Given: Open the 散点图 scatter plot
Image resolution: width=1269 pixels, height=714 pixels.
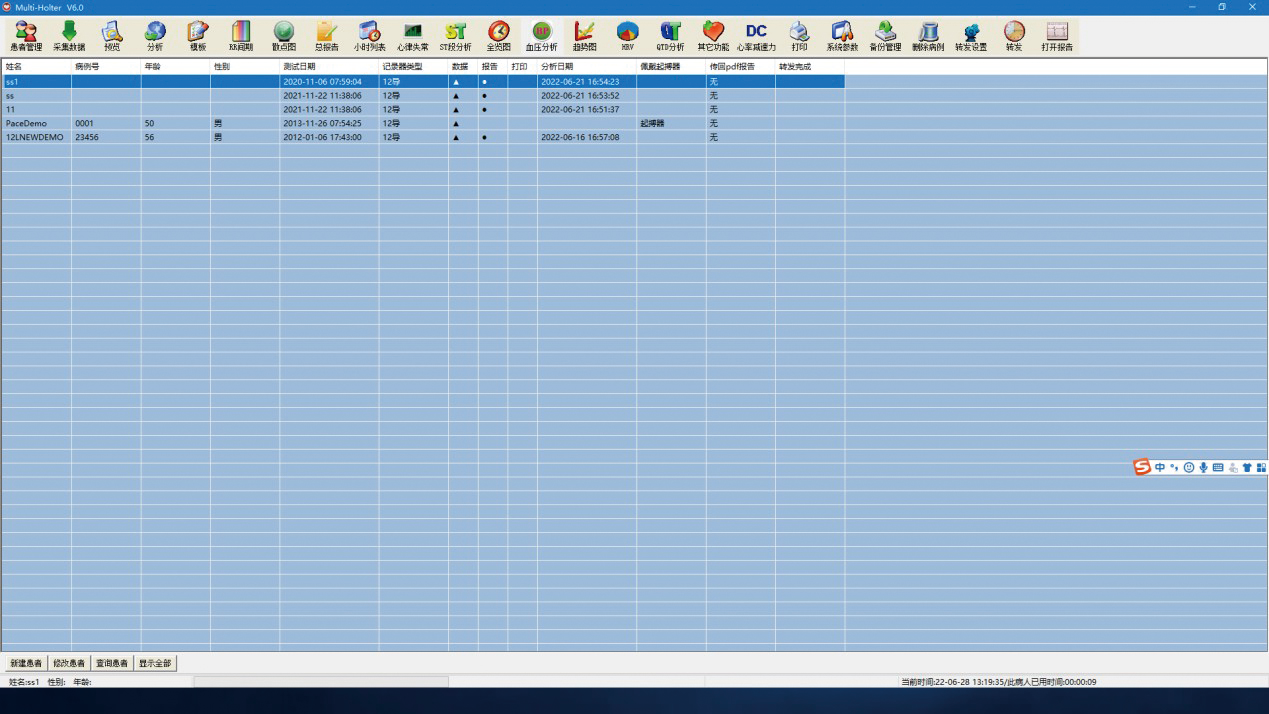Looking at the screenshot, I should coord(284,36).
